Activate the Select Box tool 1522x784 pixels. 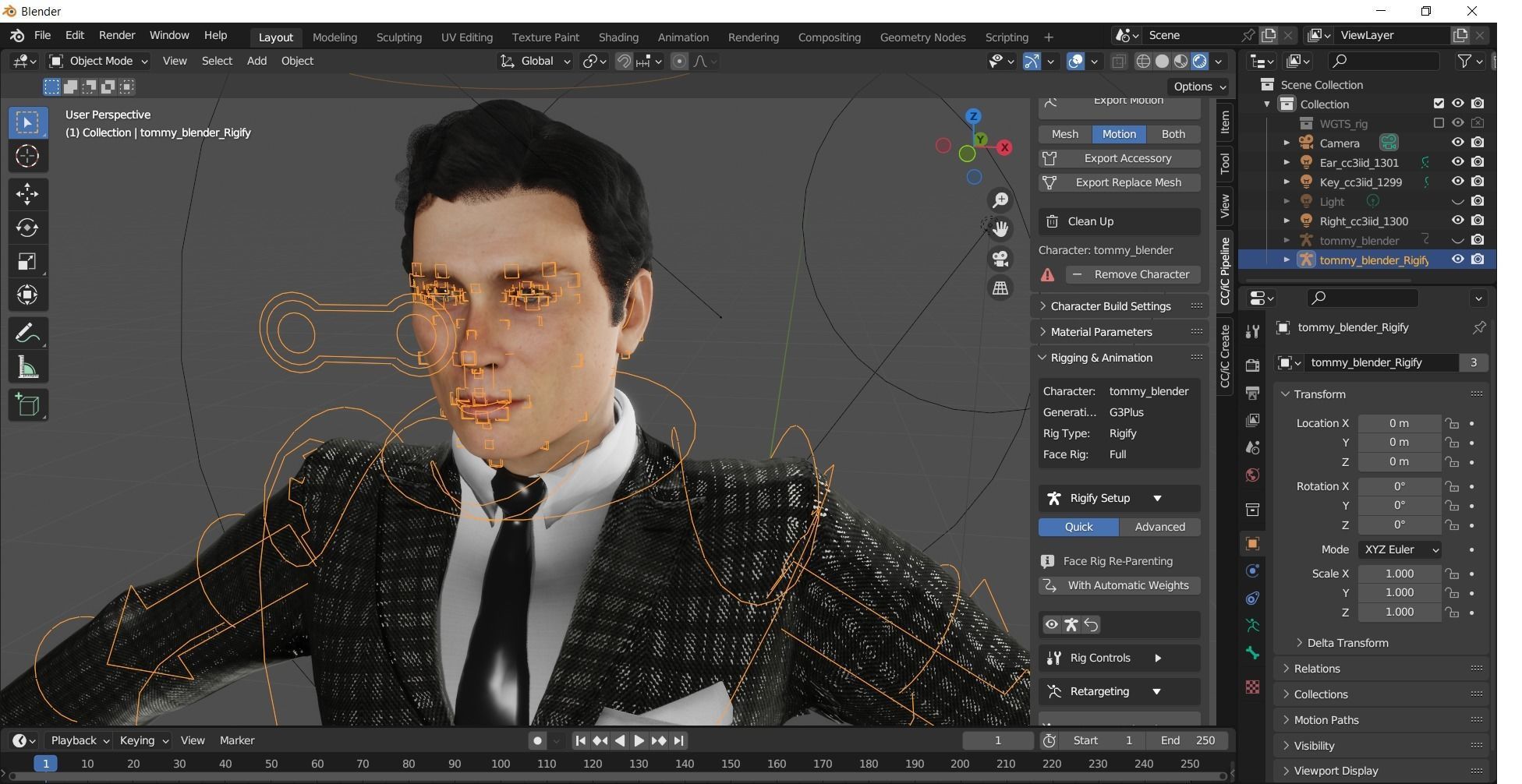pyautogui.click(x=27, y=122)
